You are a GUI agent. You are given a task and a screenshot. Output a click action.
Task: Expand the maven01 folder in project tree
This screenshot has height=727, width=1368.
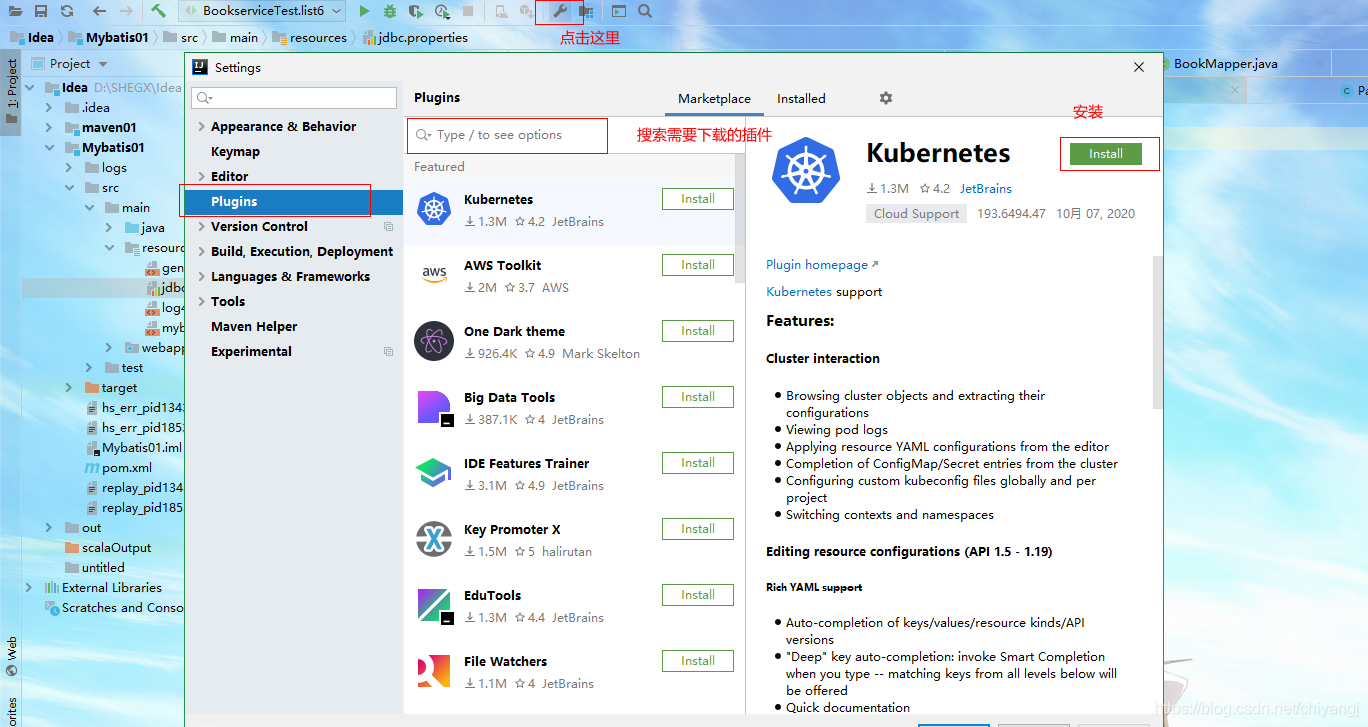pos(49,127)
